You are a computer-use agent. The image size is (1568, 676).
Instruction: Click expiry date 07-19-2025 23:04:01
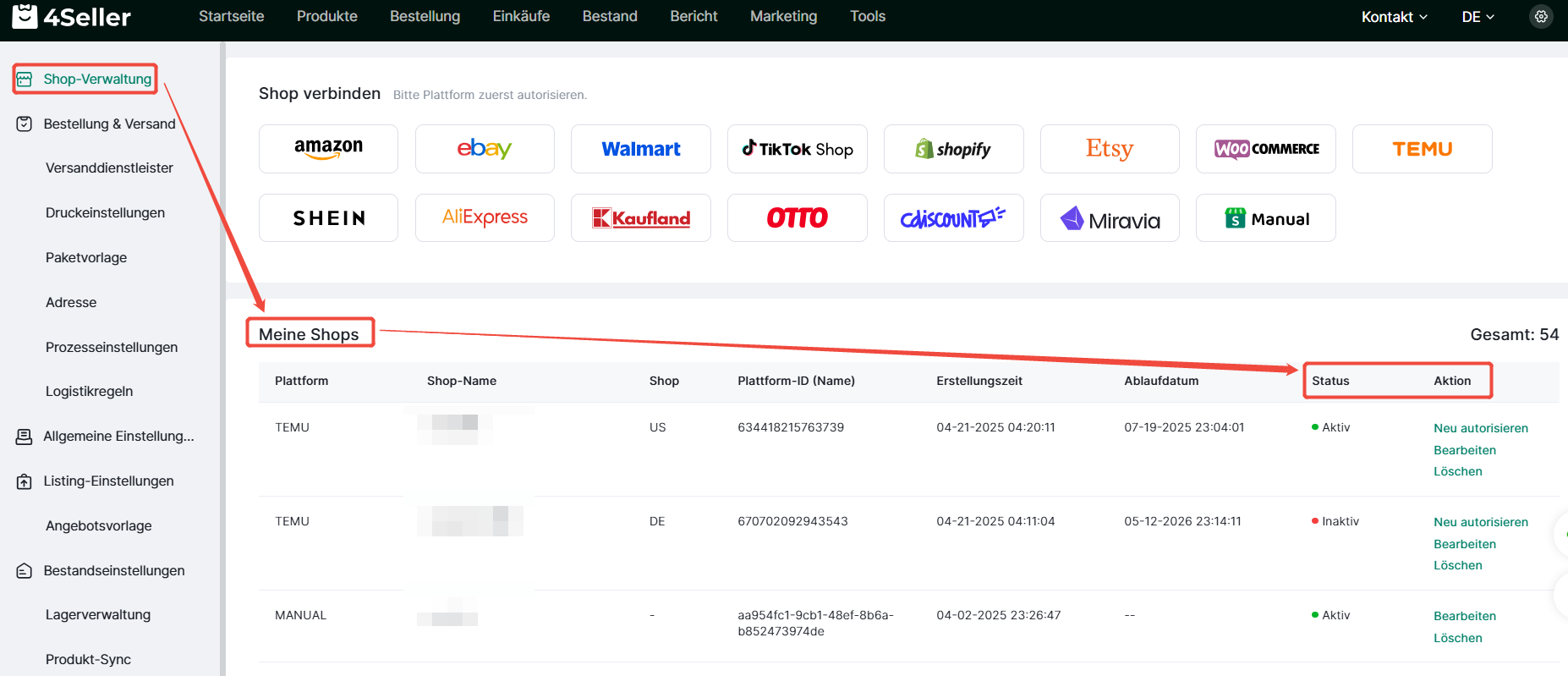coord(1184,427)
